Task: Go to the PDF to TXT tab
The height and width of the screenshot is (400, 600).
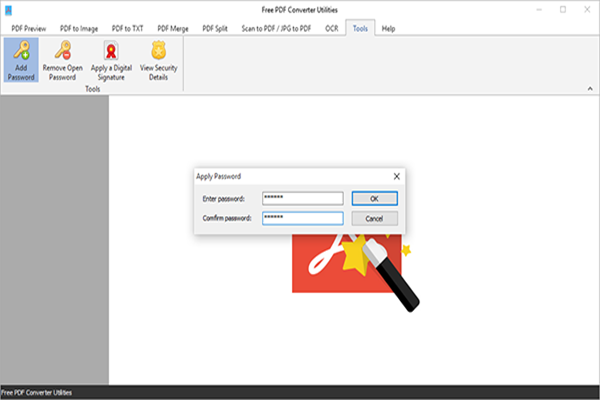Action: [127, 29]
